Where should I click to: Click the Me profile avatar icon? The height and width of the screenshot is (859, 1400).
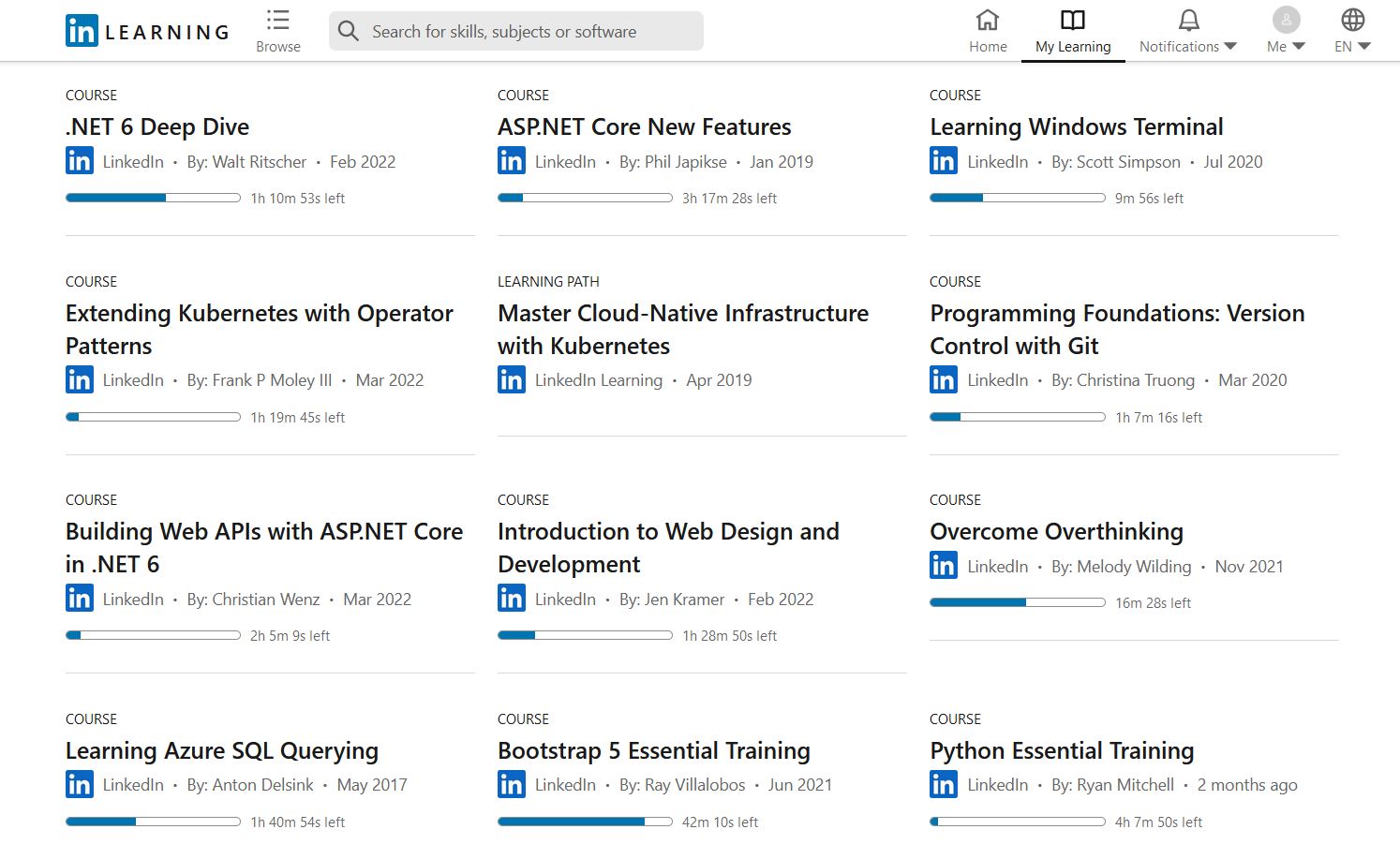(1285, 21)
